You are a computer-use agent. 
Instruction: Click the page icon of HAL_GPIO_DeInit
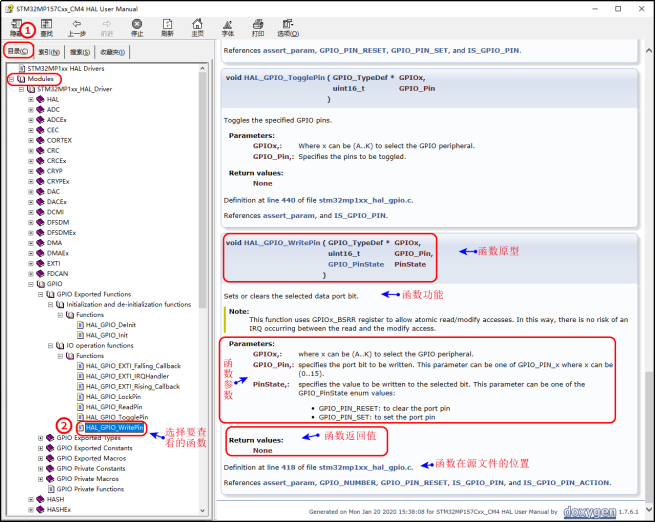click(x=81, y=325)
